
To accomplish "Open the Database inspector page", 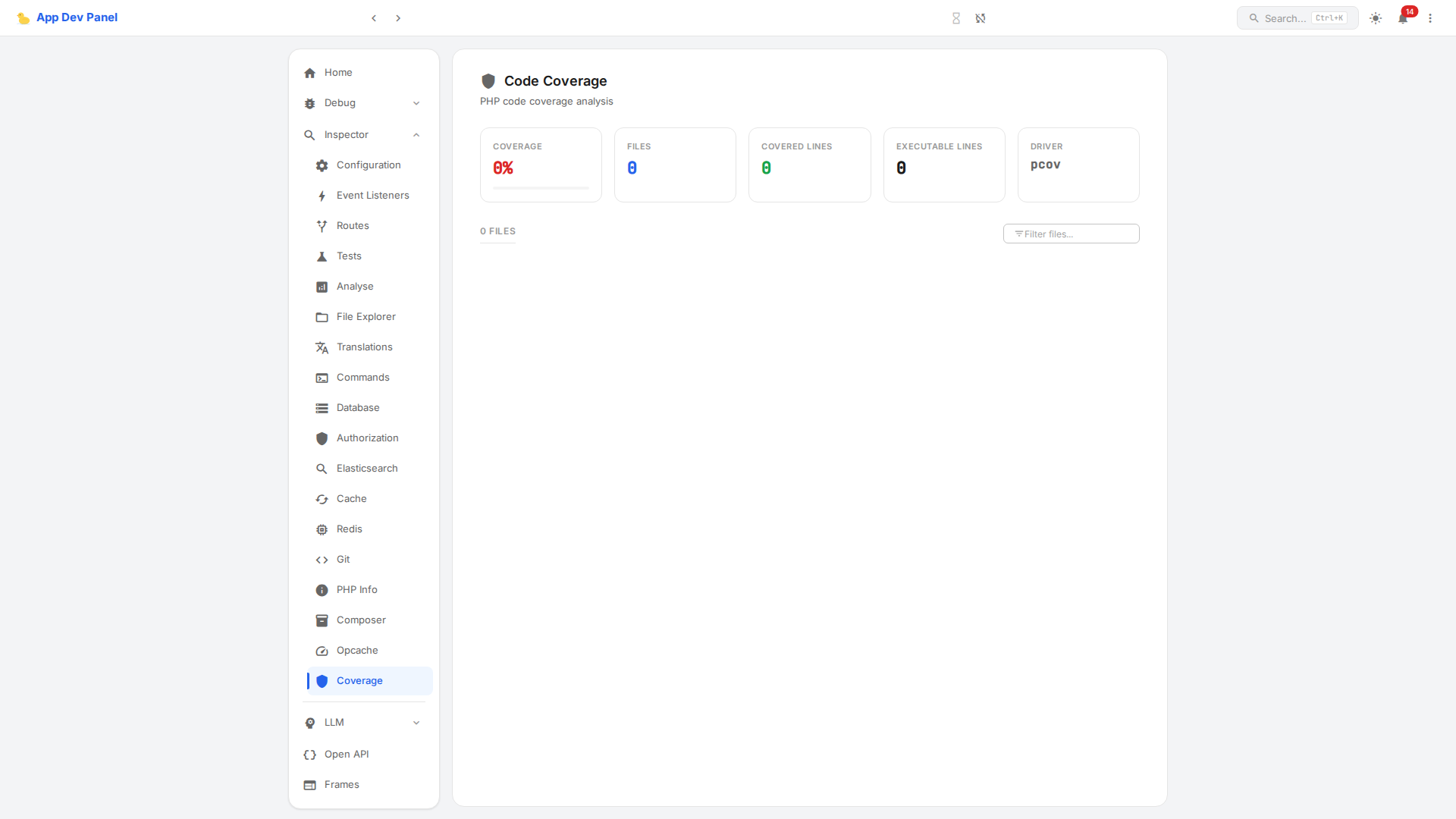I will click(357, 408).
